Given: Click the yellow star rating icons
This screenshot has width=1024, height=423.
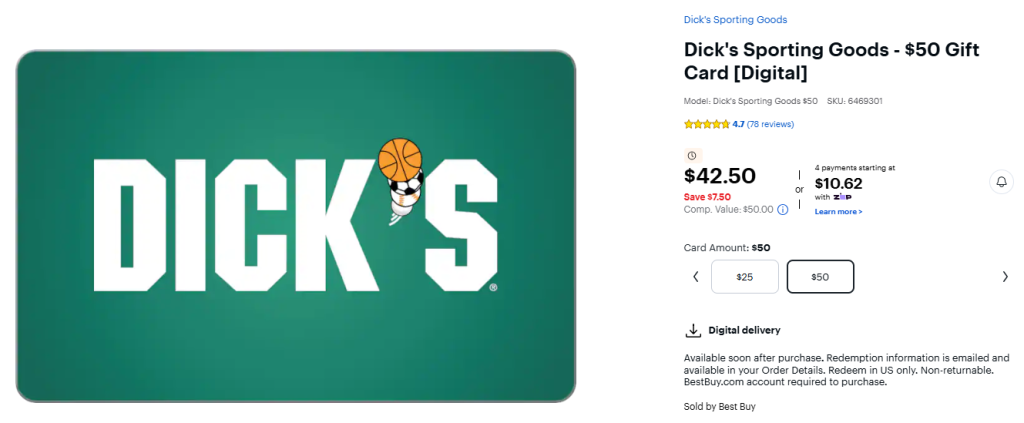Looking at the screenshot, I should tap(707, 124).
